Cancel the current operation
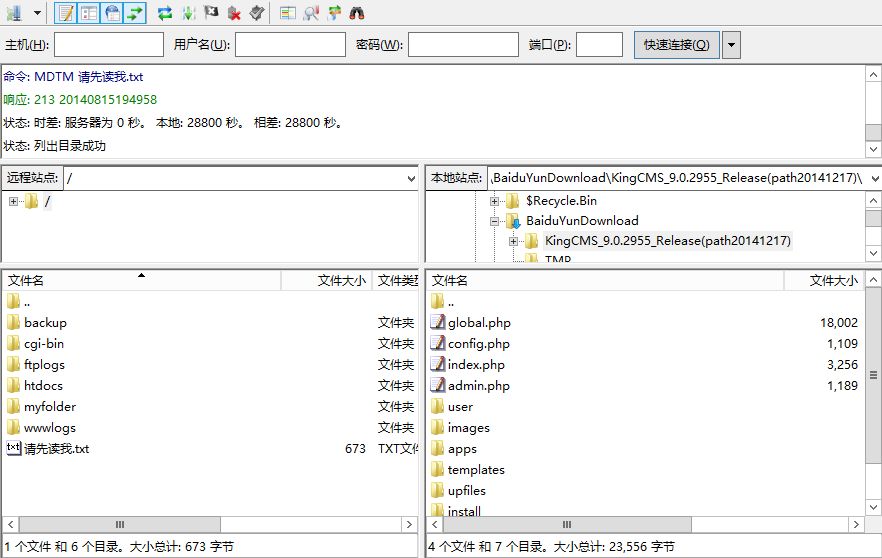This screenshot has width=882, height=558. pyautogui.click(x=211, y=12)
